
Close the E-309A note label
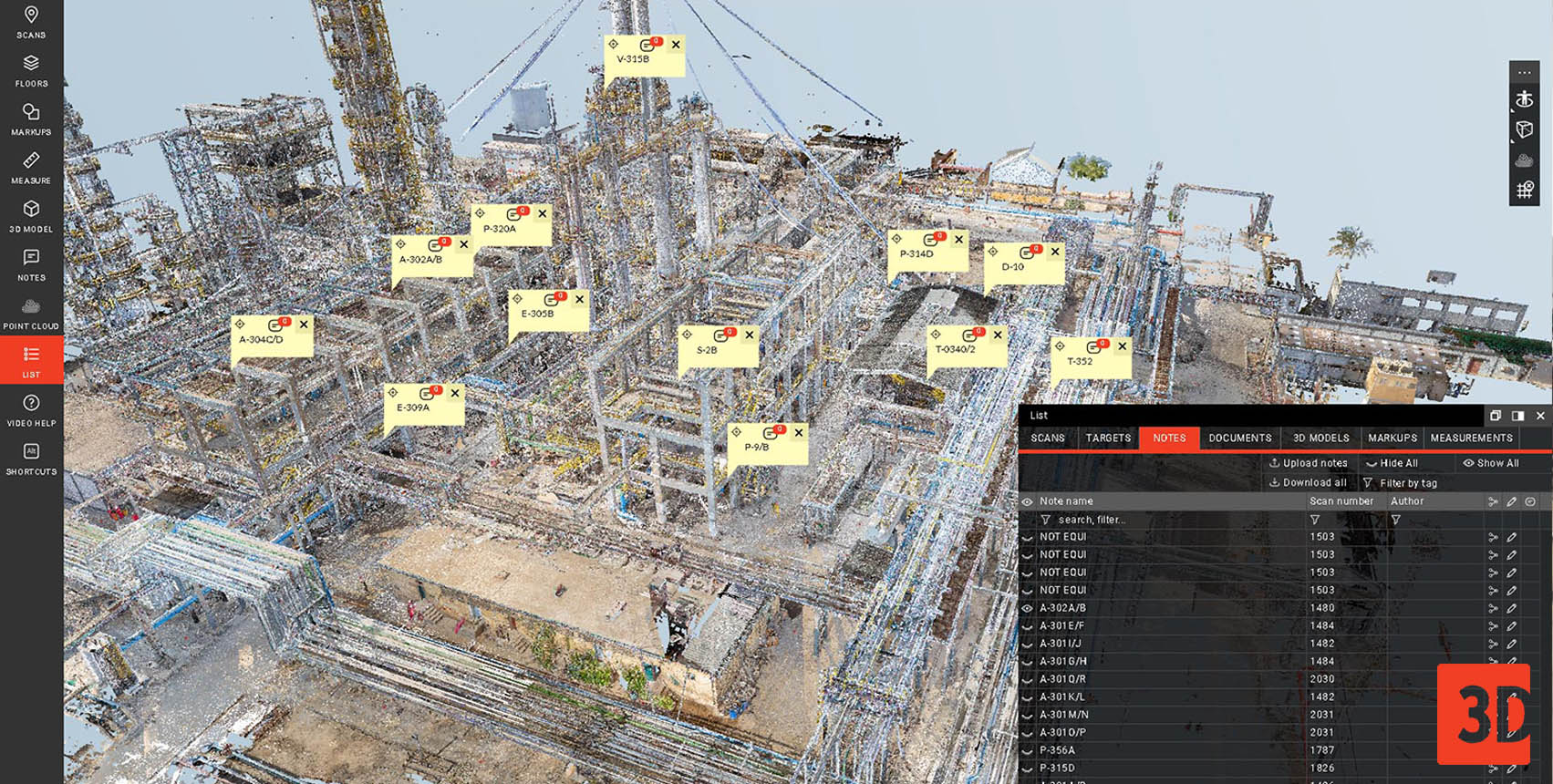click(455, 393)
